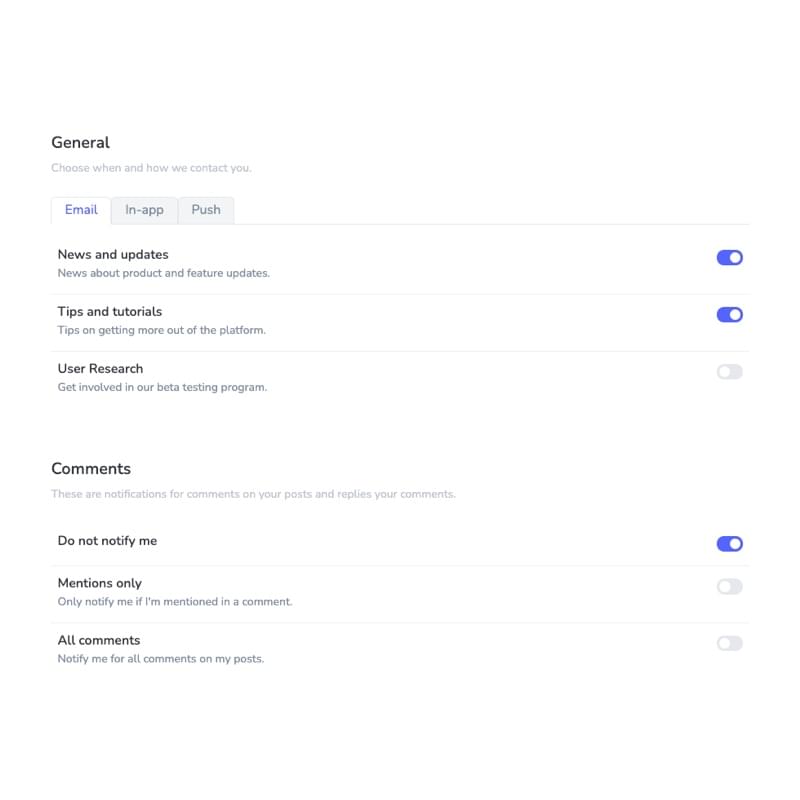Image resolution: width=800 pixels, height=800 pixels.
Task: Select the User Research row title
Action: click(x=101, y=369)
